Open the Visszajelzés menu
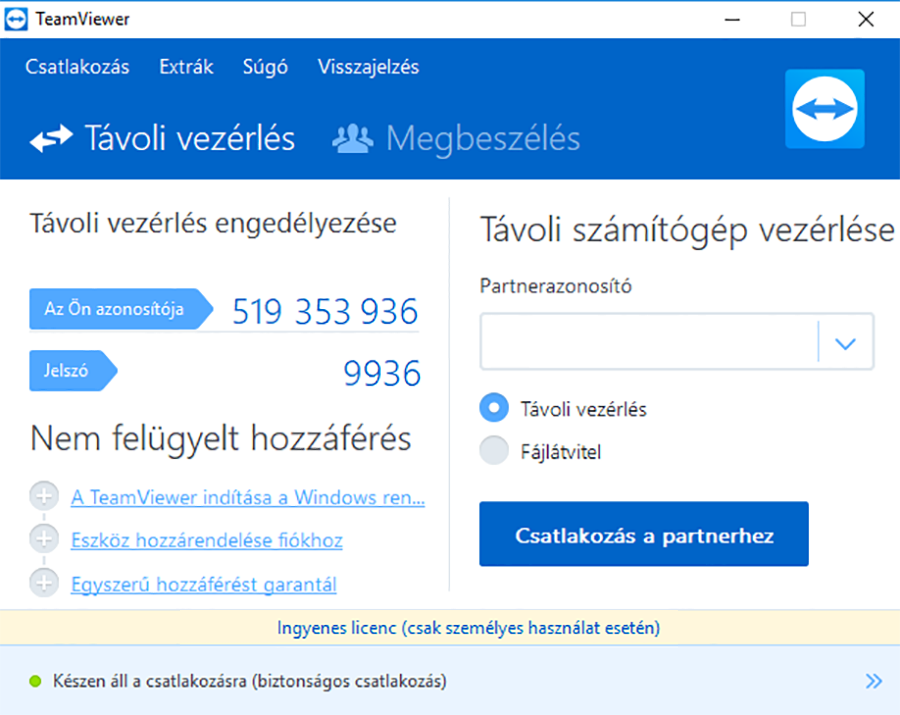Image resolution: width=900 pixels, height=715 pixels. click(368, 67)
